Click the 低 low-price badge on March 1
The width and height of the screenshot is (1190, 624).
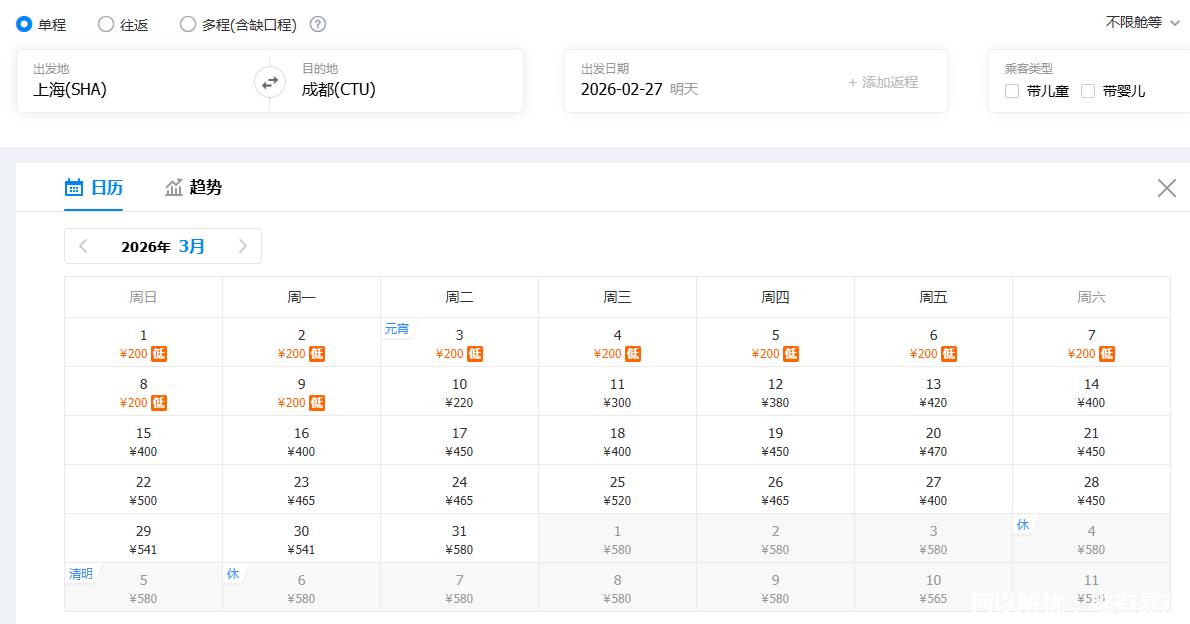(159, 354)
